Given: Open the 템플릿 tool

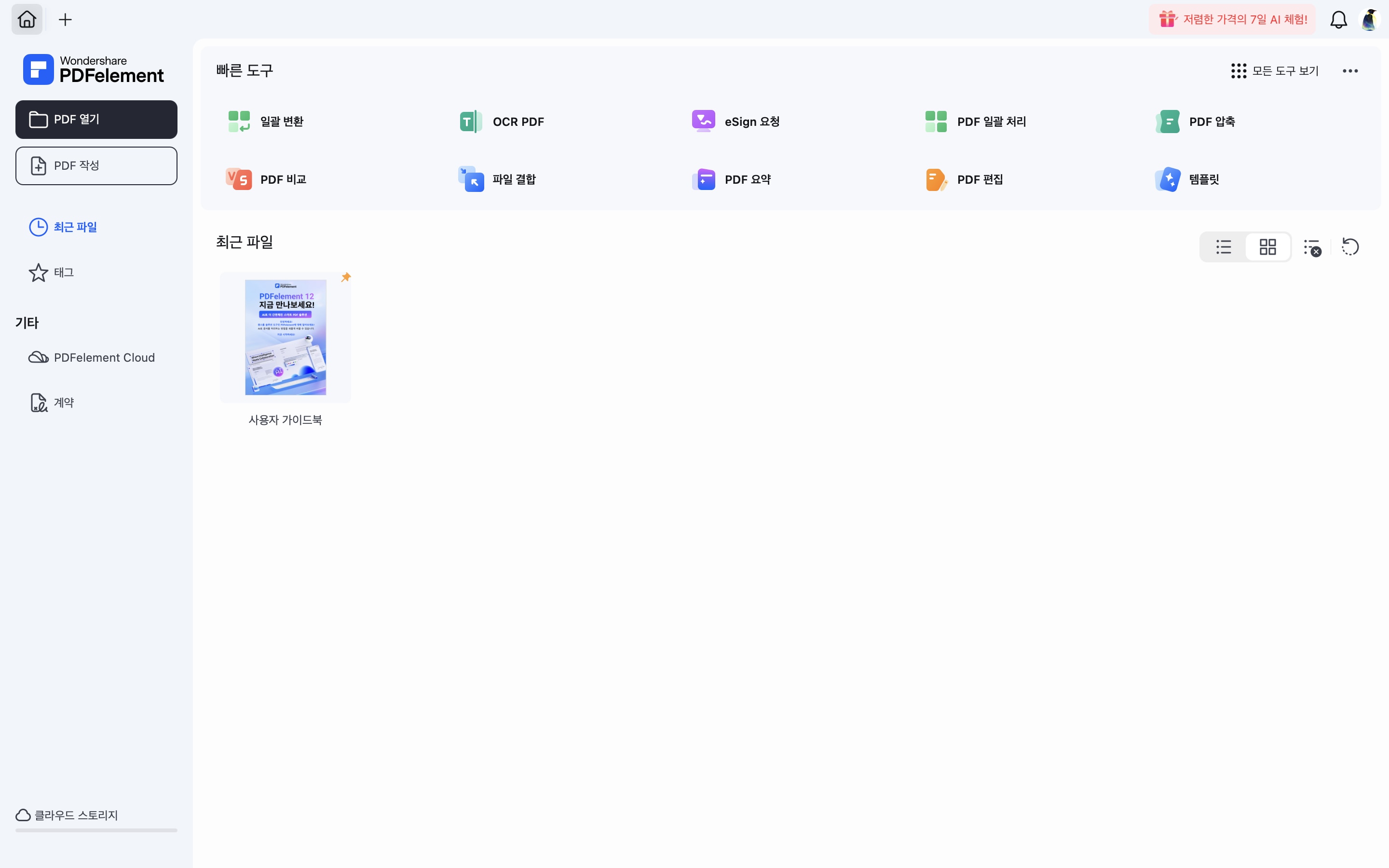Looking at the screenshot, I should [x=1204, y=178].
